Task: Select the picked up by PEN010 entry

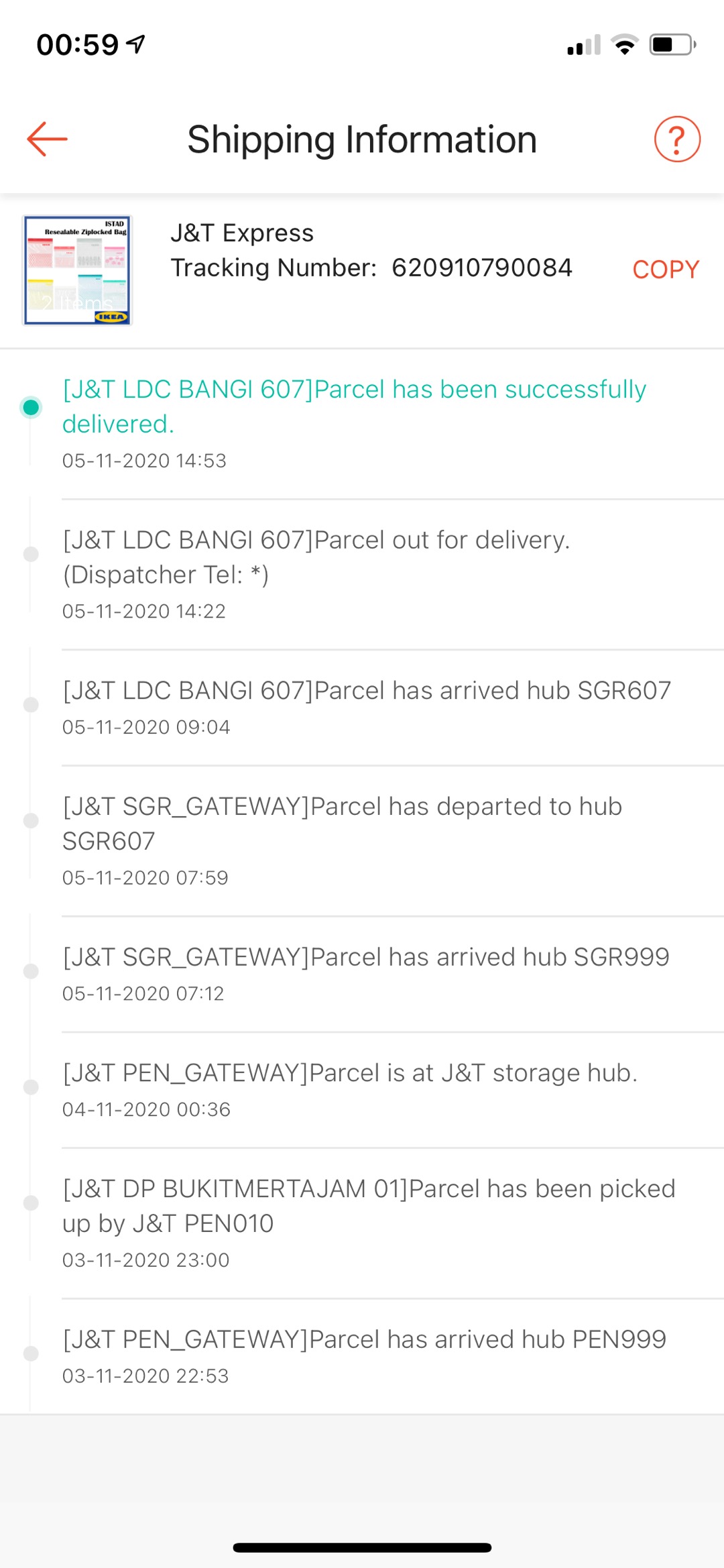Action: click(369, 1206)
